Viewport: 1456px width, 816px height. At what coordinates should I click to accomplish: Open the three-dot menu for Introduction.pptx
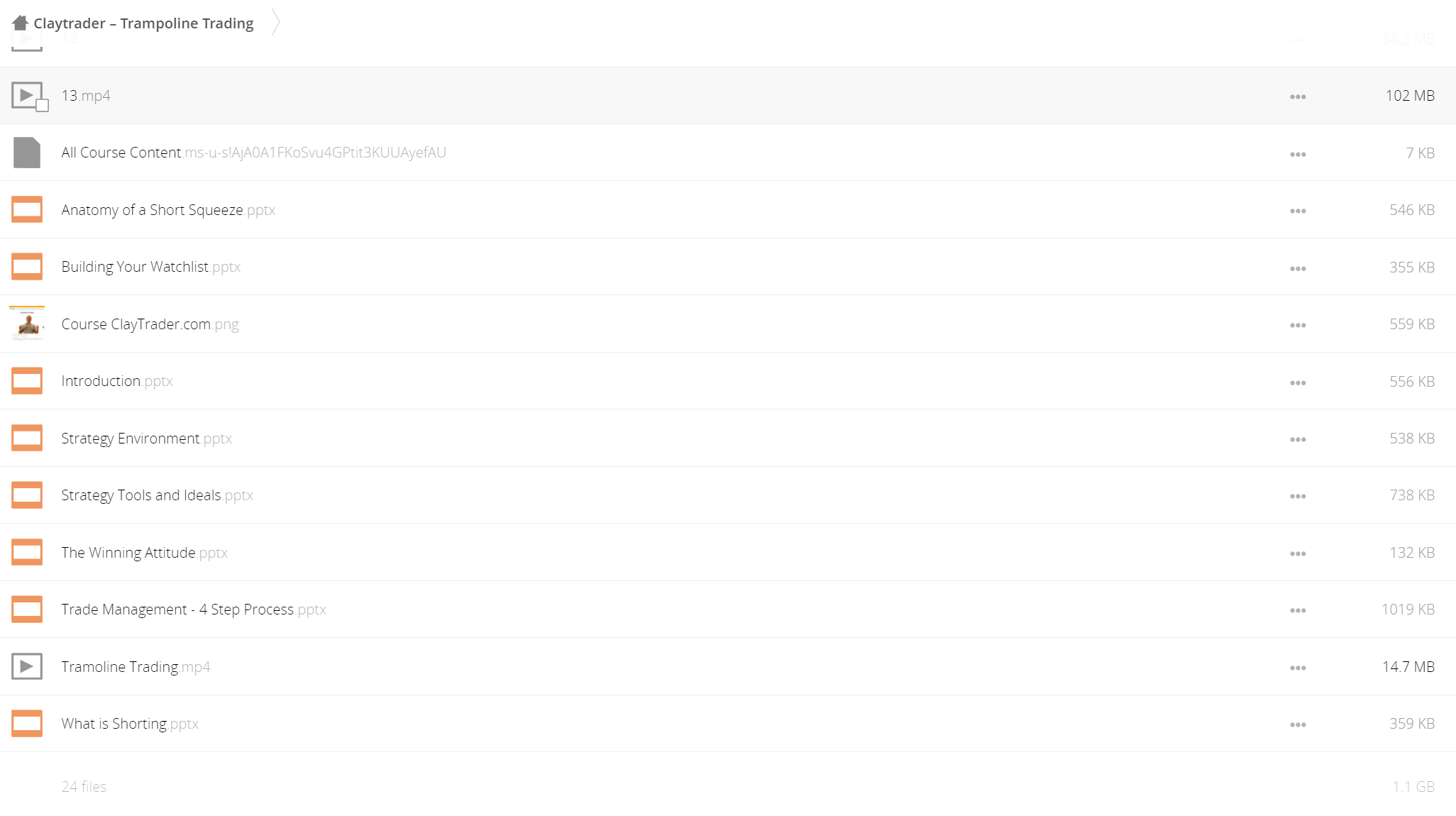pyautogui.click(x=1298, y=382)
